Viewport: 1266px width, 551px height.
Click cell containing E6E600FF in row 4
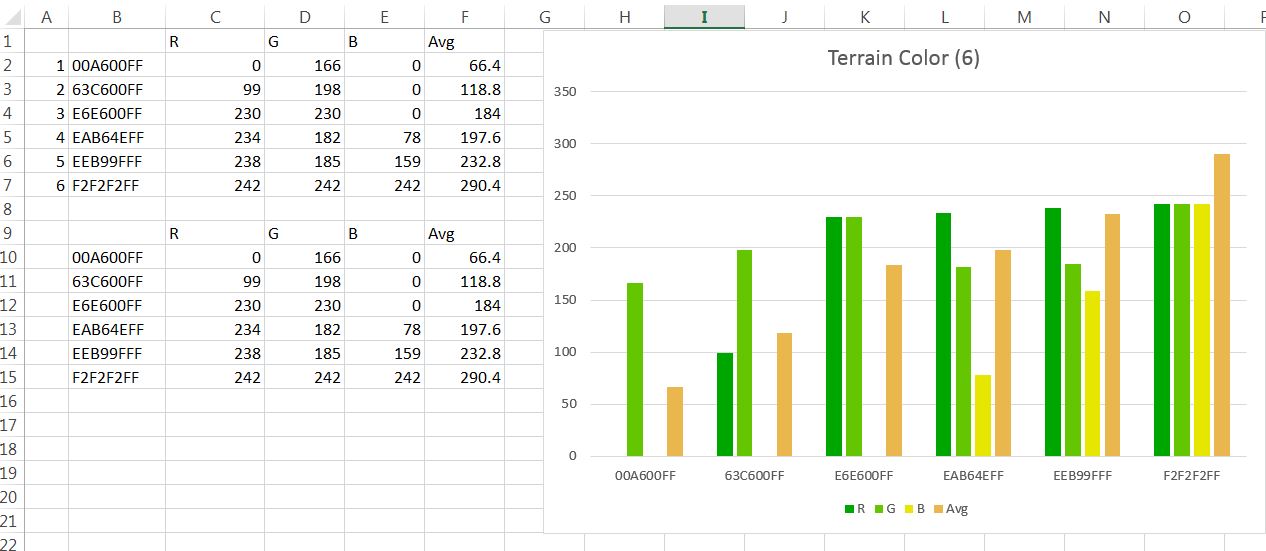(117, 113)
